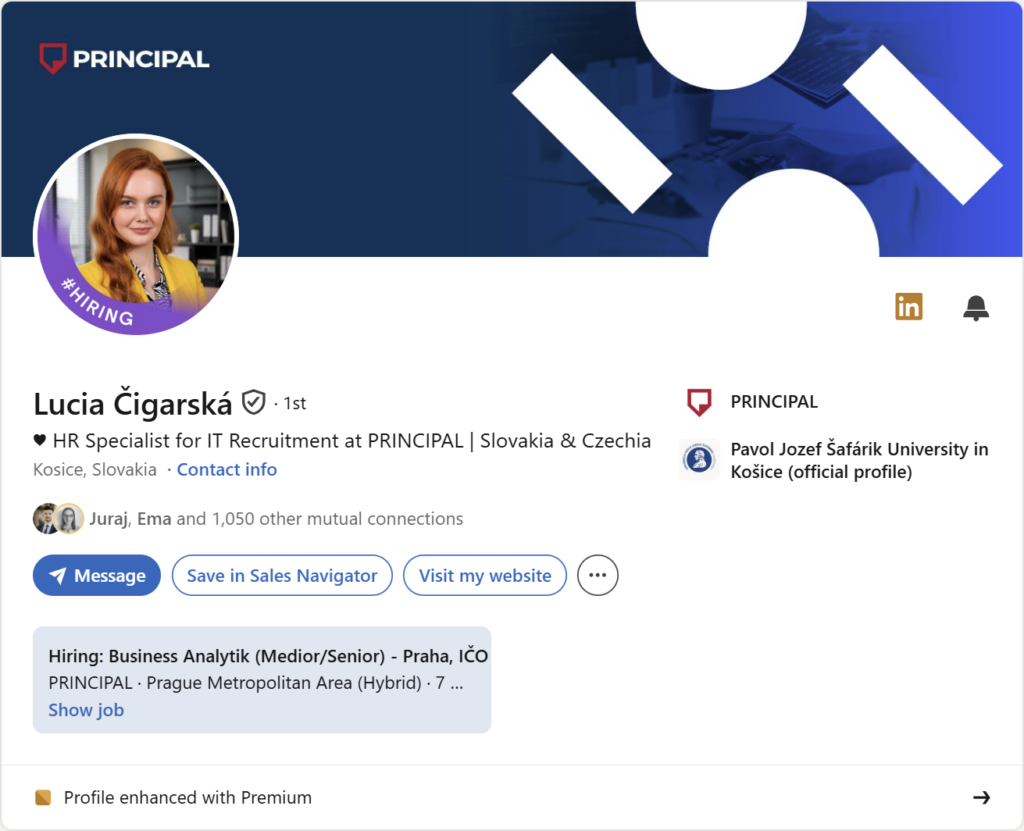Viewport: 1024px width, 831px height.
Task: Open the Contact info link
Action: [x=227, y=470]
